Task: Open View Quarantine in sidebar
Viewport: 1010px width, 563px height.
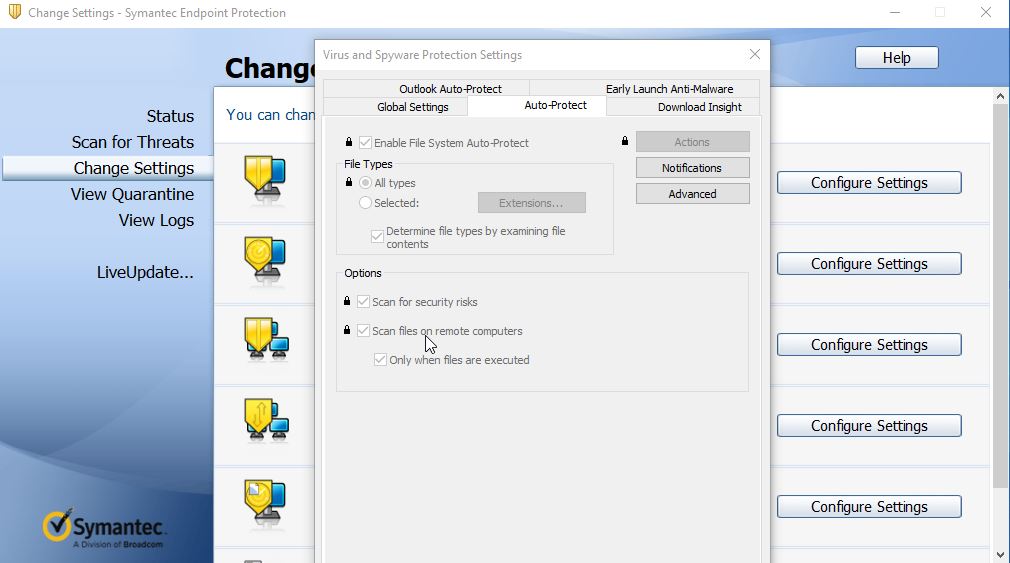Action: [x=132, y=194]
